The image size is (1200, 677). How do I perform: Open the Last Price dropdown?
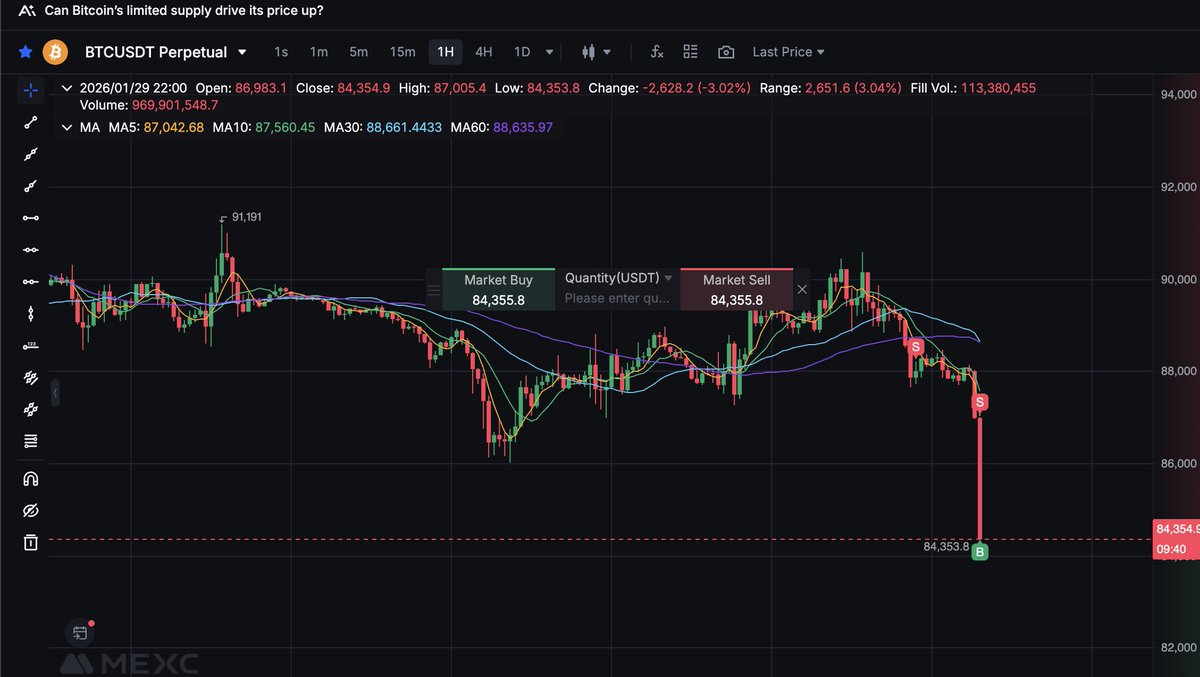(x=789, y=51)
